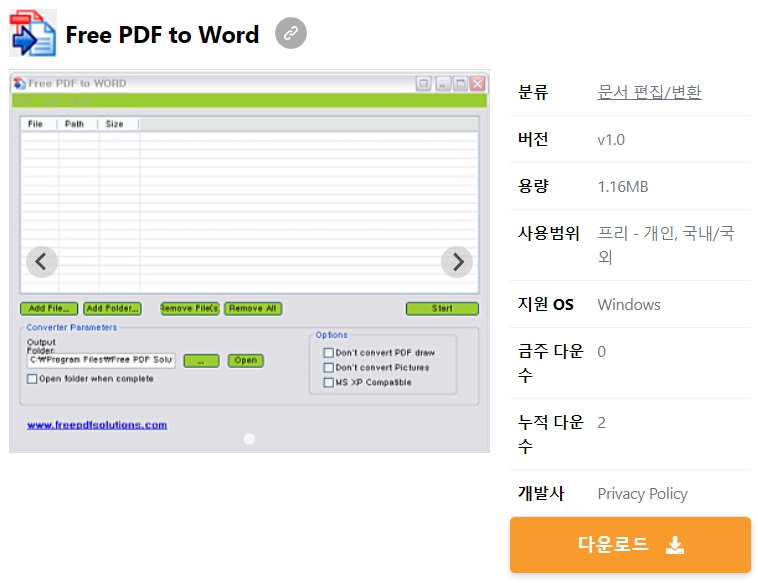The image size is (758, 583).
Task: Click the 버전 label
Action: (533, 139)
